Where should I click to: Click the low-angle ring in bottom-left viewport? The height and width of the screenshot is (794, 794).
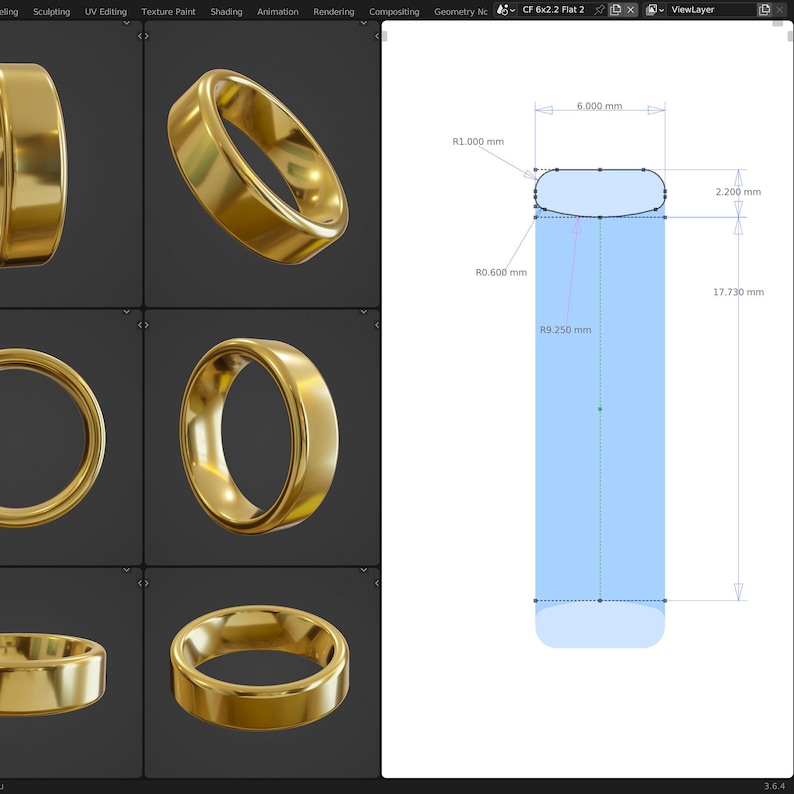(x=51, y=684)
